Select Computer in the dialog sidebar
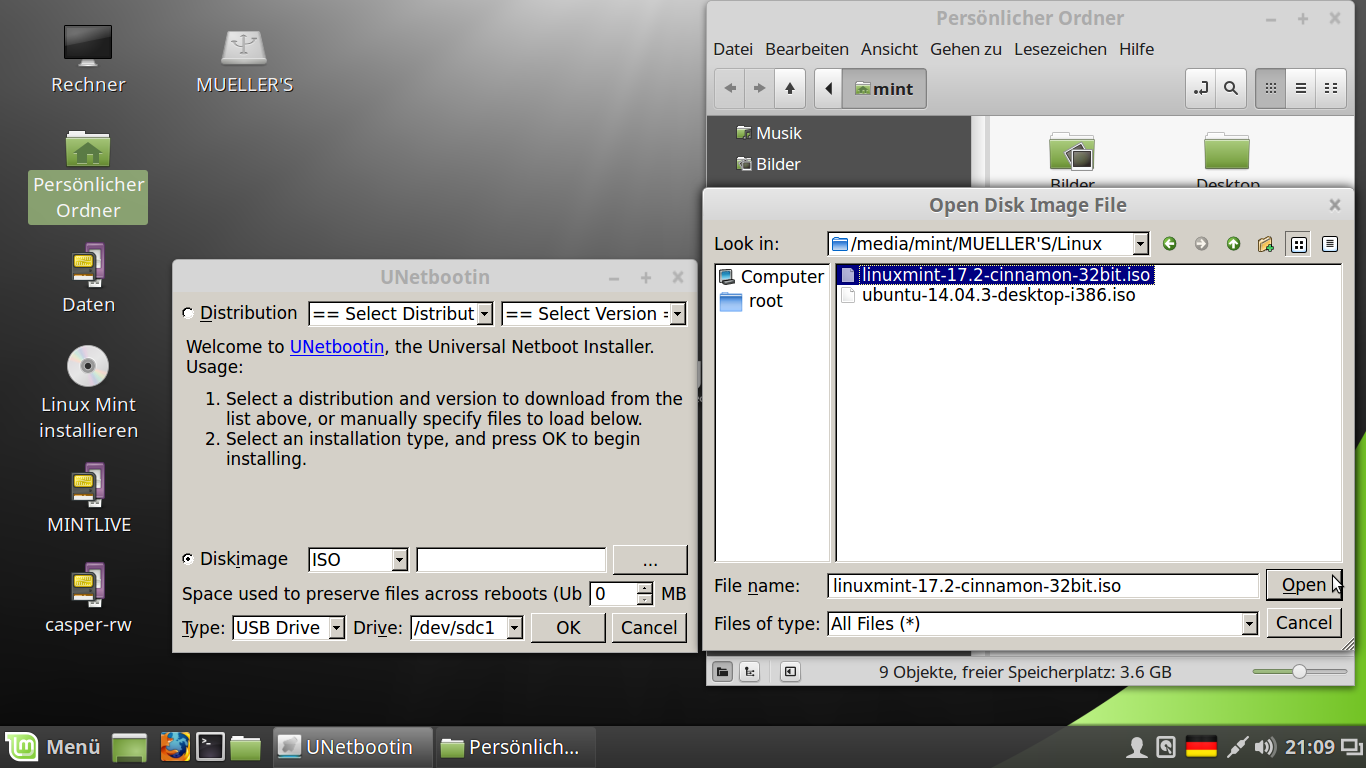The width and height of the screenshot is (1366, 768). point(771,277)
